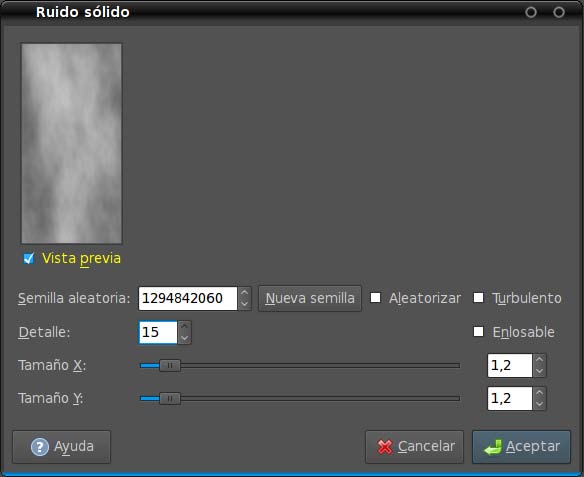Click the Tamaño X slider handle
Image resolution: width=584 pixels, height=477 pixels.
170,366
